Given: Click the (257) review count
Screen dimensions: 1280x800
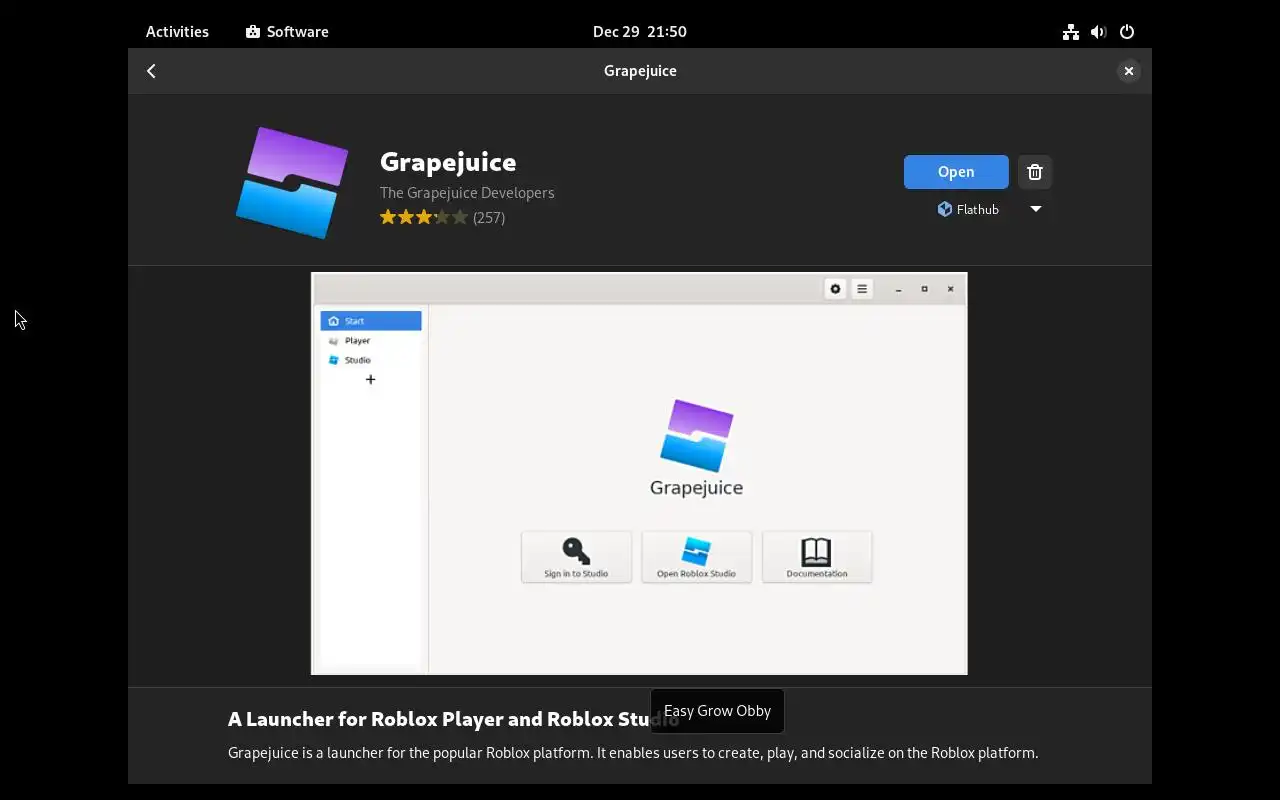Looking at the screenshot, I should click(489, 217).
